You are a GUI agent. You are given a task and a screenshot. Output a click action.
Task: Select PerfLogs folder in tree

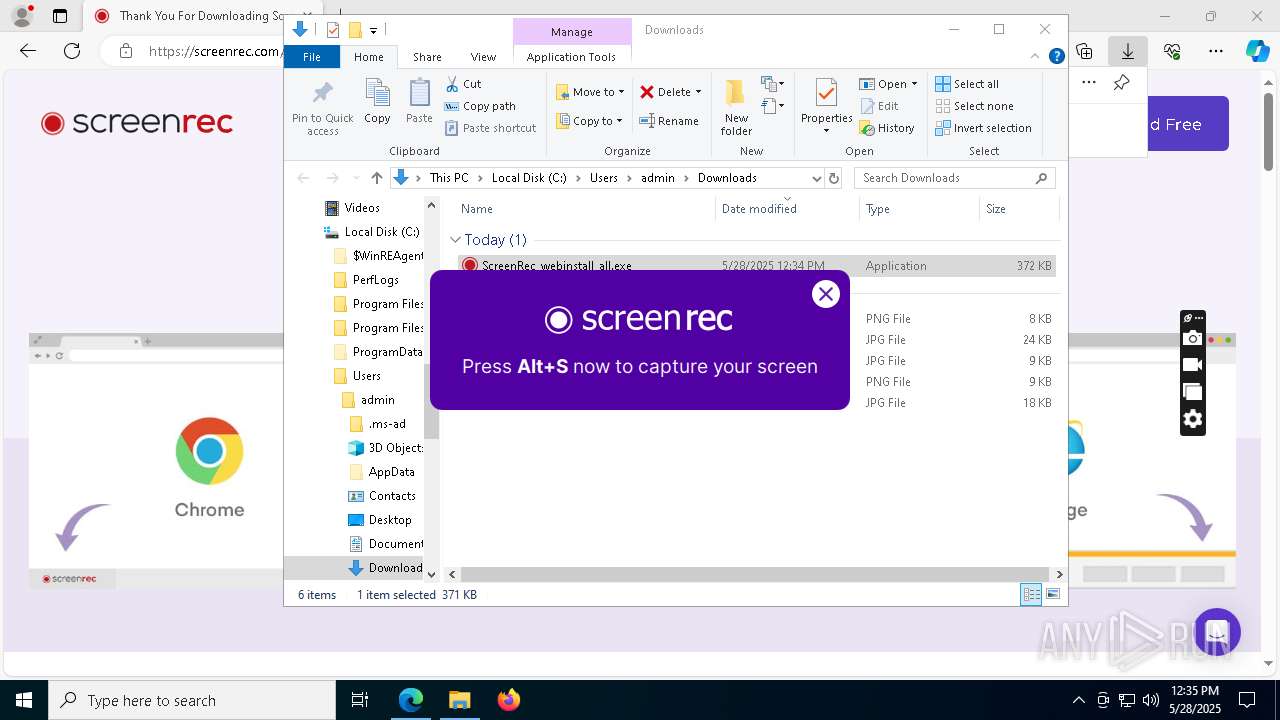[x=376, y=280]
